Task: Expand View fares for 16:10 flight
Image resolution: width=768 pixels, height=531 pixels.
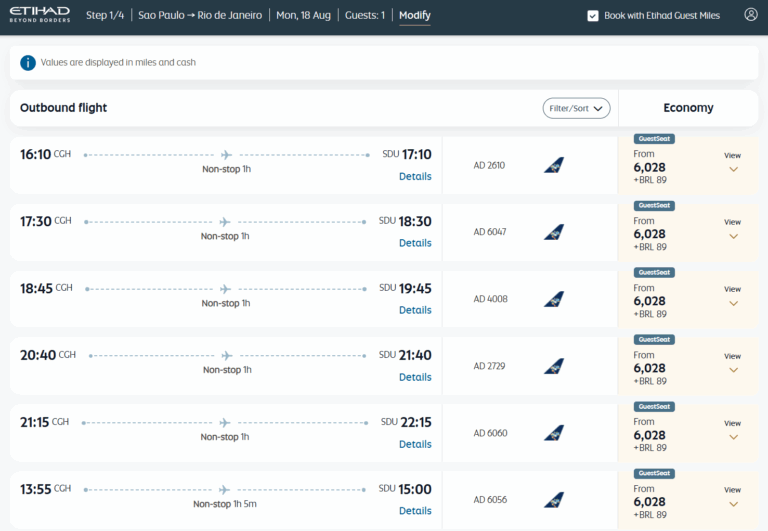Action: [x=733, y=163]
